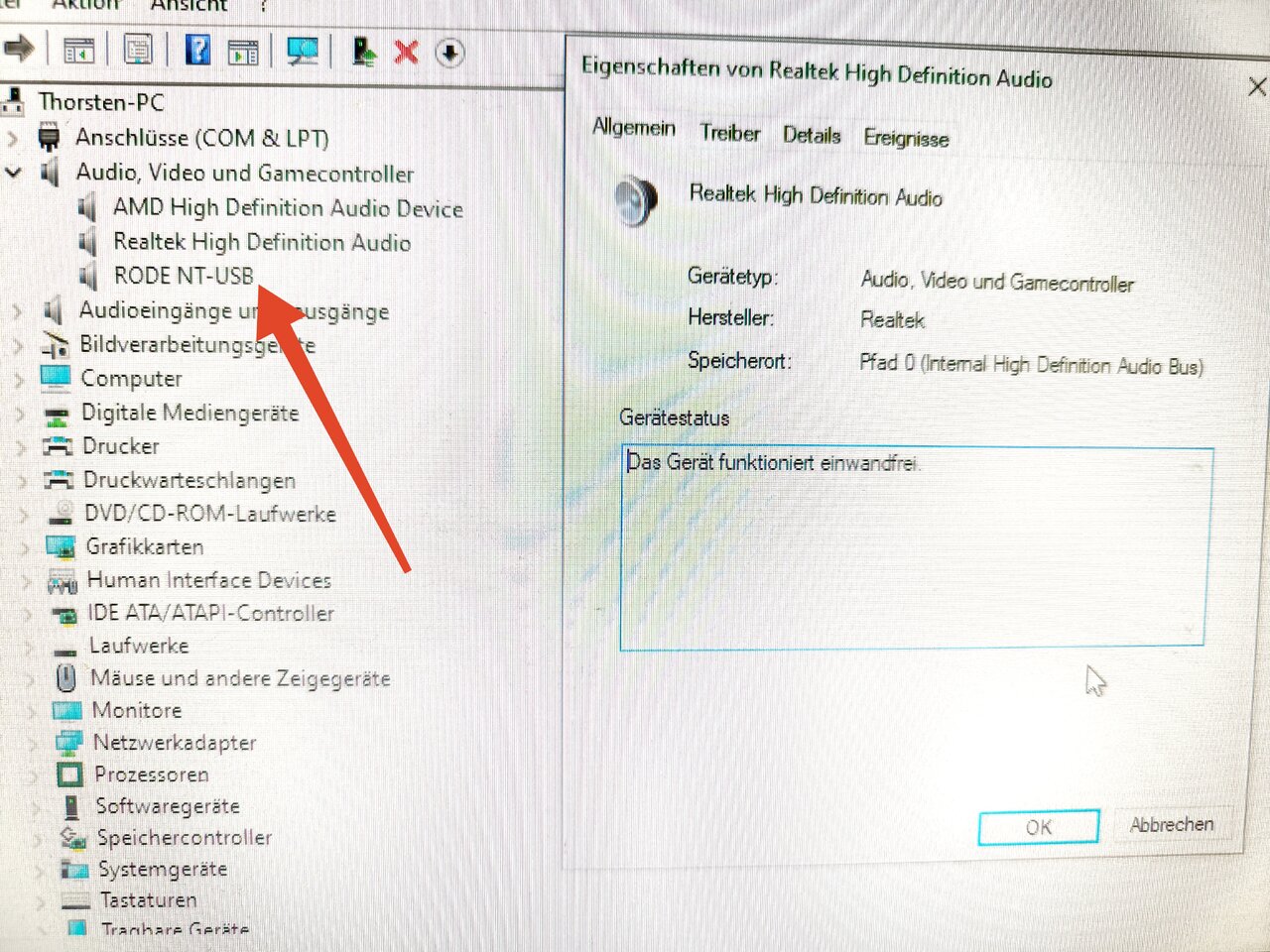Screen dimensions: 1270x952
Task: Toggle the action pane toolbar icon
Action: (x=243, y=51)
